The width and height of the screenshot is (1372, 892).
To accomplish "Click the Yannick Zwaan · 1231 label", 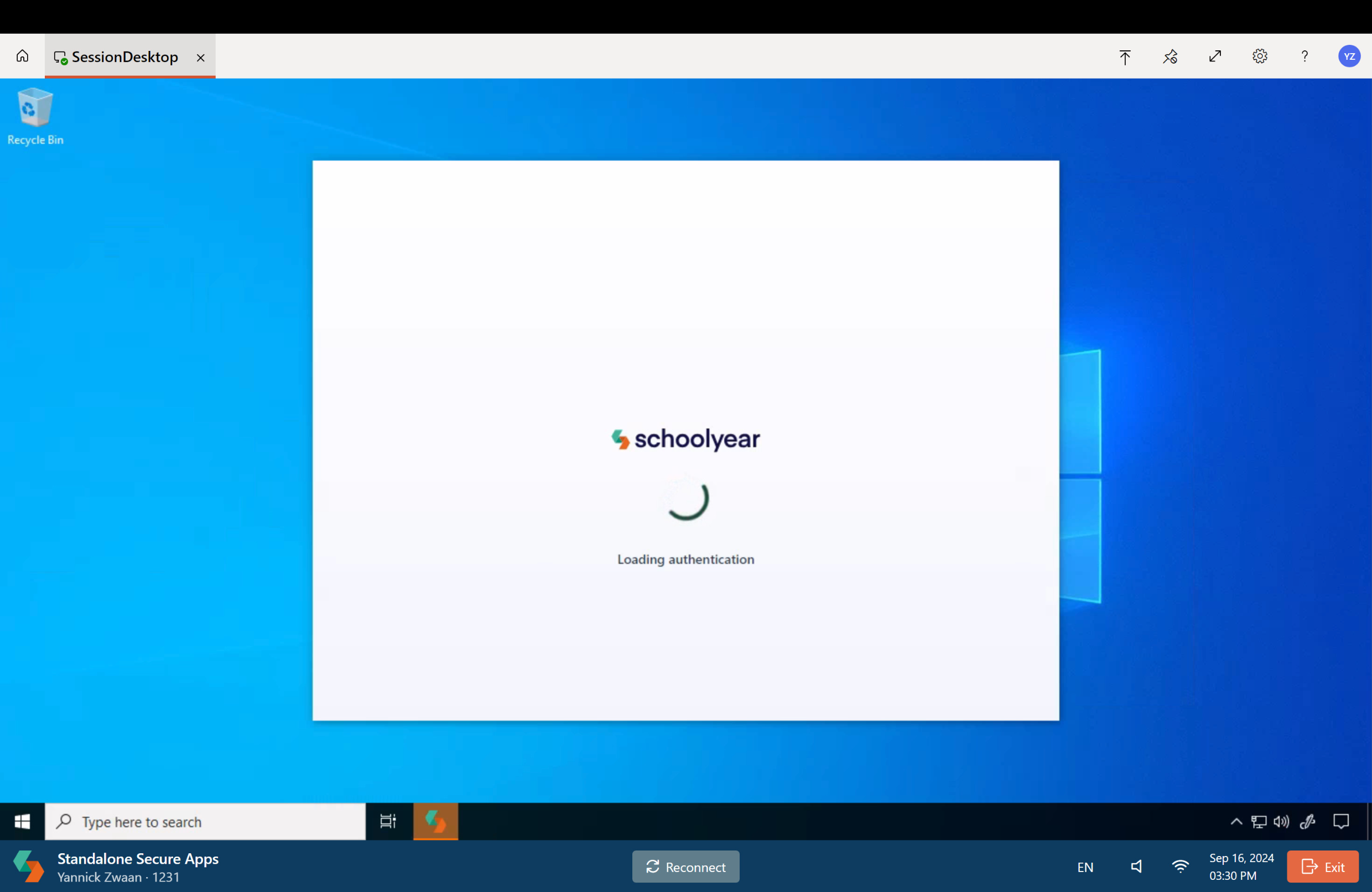I will click(x=118, y=877).
